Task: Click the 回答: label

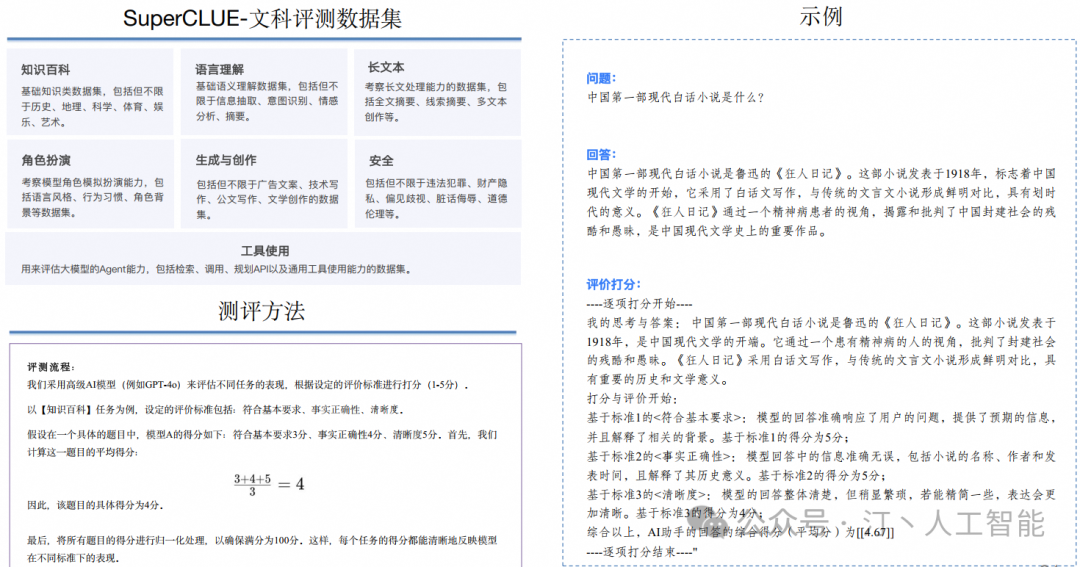Action: pos(601,154)
